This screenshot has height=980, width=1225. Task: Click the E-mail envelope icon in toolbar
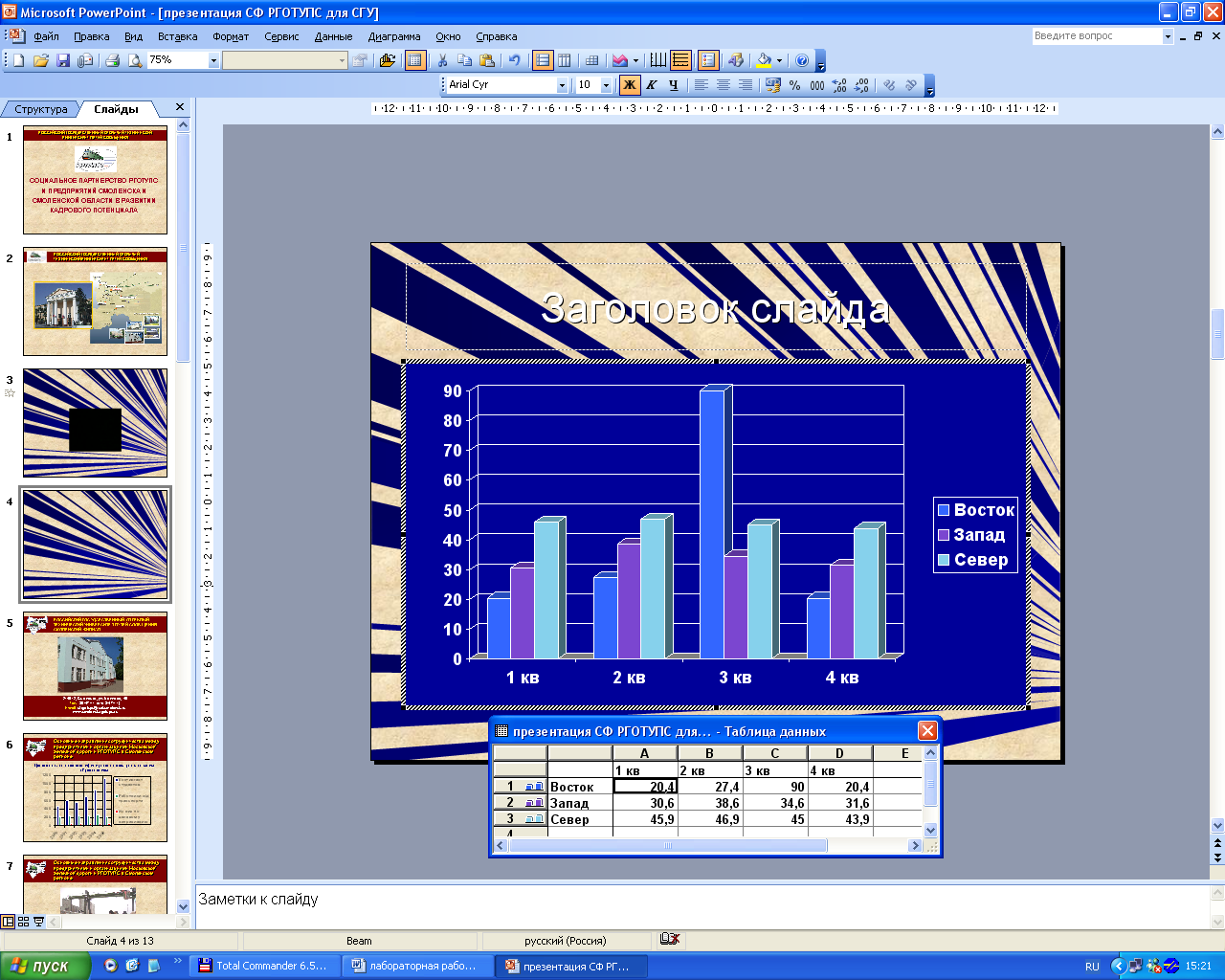tap(85, 60)
